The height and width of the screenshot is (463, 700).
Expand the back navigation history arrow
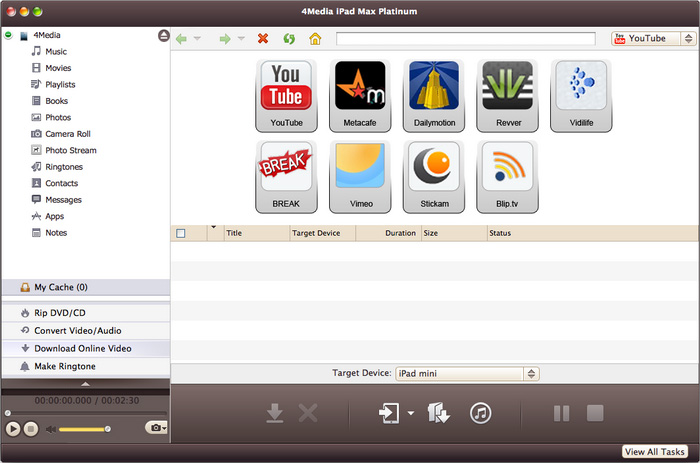pyautogui.click(x=198, y=39)
